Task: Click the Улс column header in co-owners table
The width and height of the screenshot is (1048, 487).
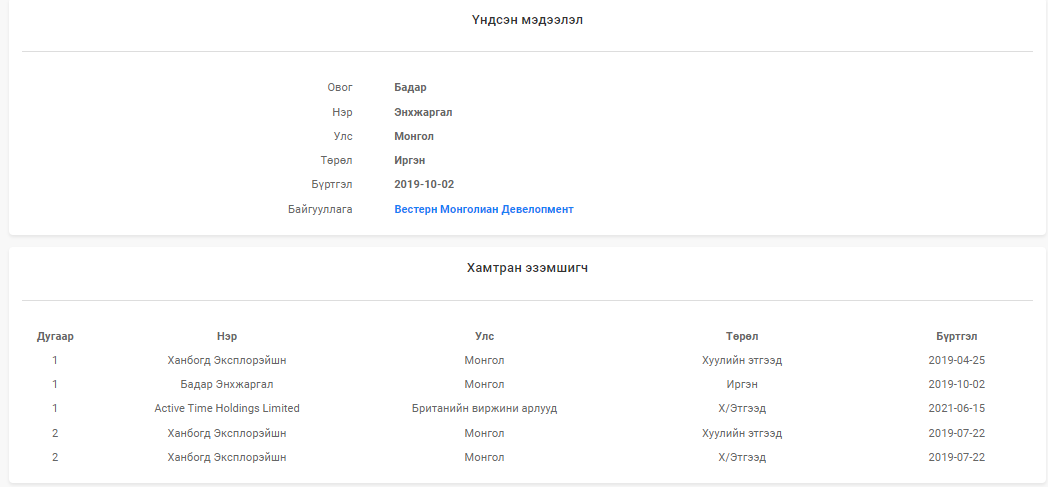Action: (484, 336)
